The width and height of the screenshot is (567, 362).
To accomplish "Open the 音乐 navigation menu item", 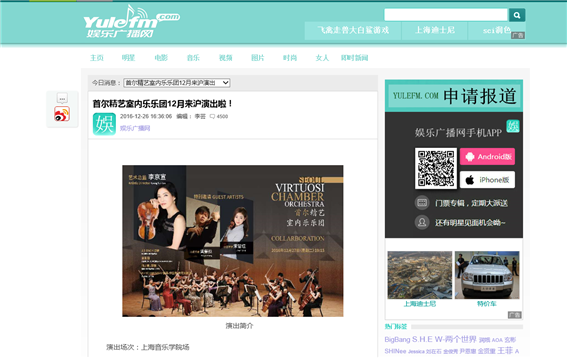I will [193, 58].
